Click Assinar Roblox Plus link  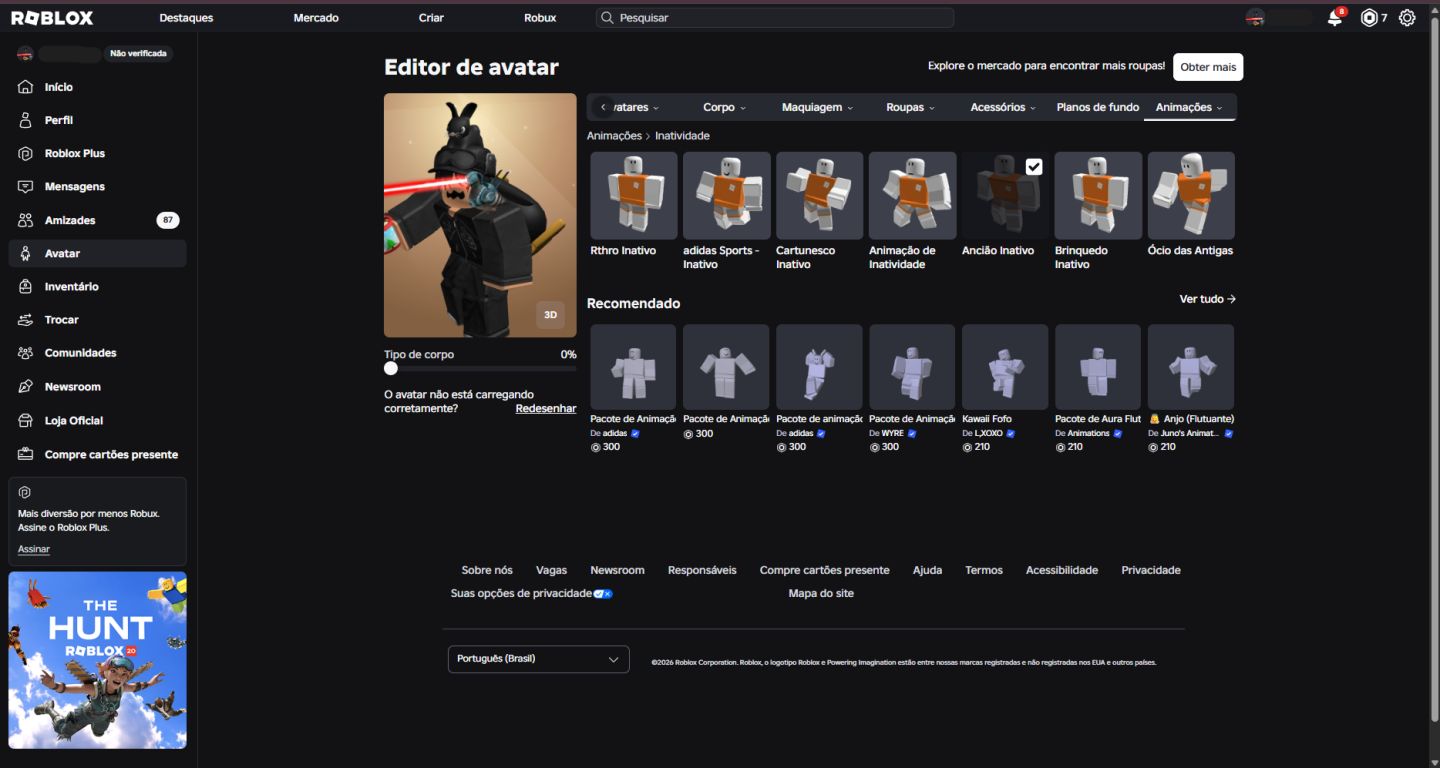(x=33, y=549)
